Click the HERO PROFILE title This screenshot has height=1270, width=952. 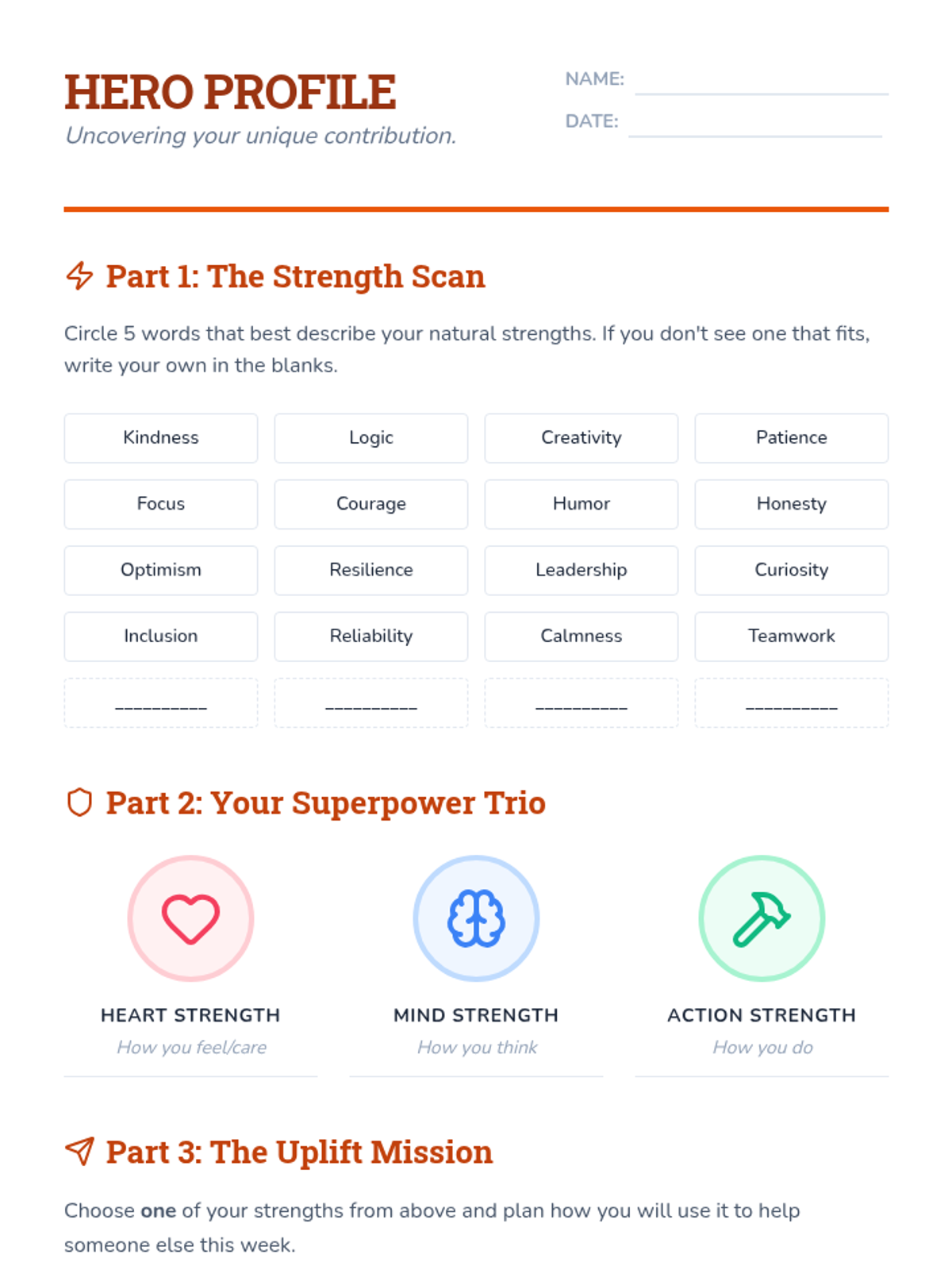click(230, 92)
